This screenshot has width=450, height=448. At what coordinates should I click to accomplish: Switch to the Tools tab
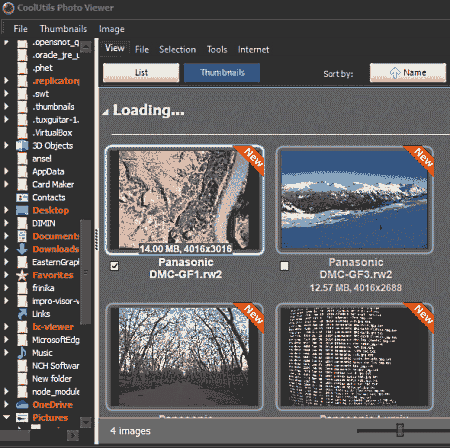(x=217, y=50)
